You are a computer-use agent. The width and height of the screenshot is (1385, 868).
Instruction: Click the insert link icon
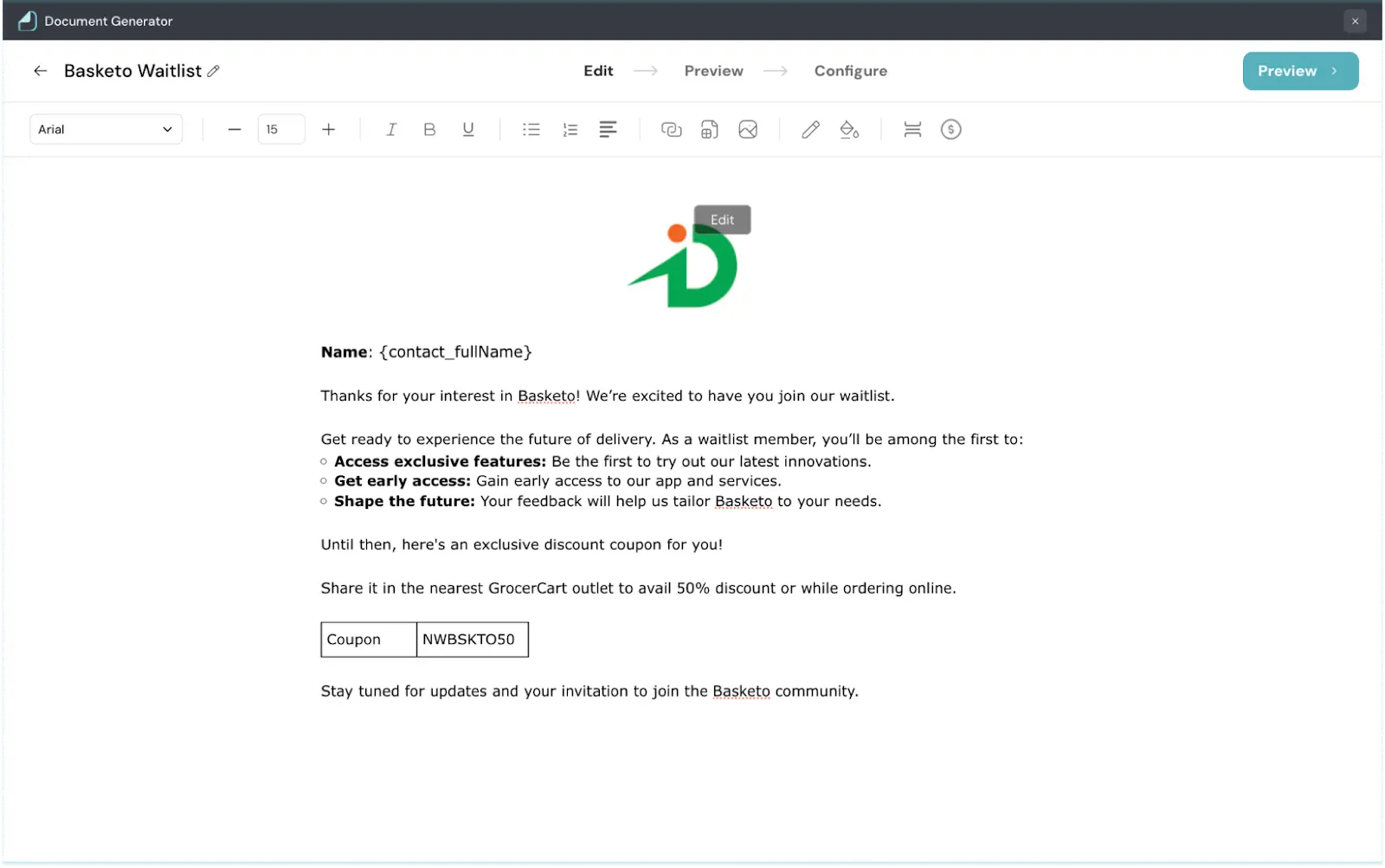672,130
